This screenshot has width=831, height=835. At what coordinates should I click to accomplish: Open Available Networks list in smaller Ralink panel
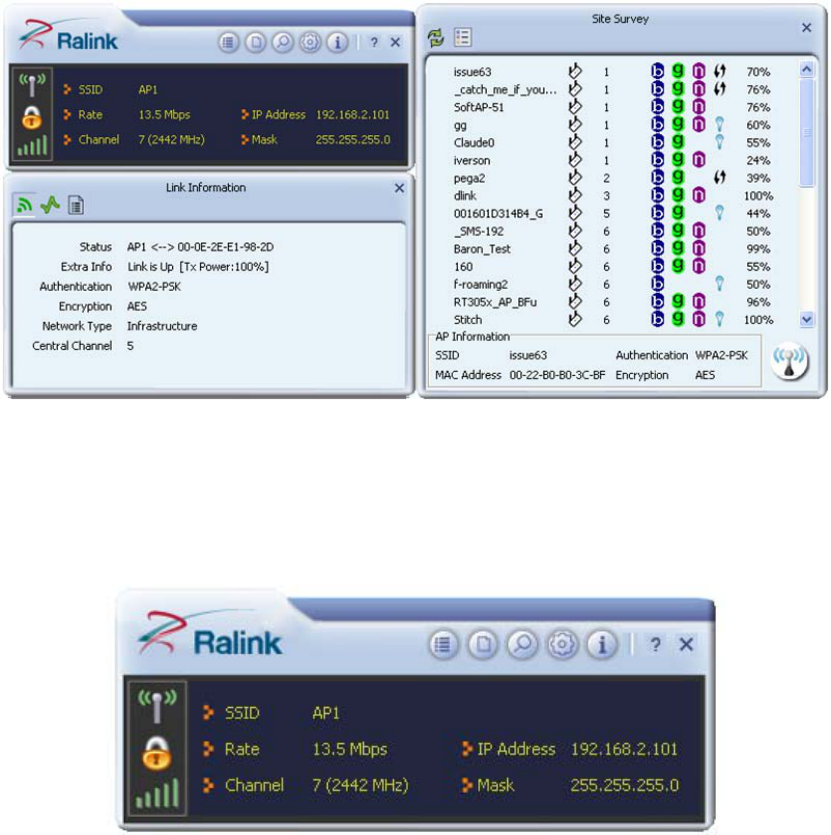(229, 42)
